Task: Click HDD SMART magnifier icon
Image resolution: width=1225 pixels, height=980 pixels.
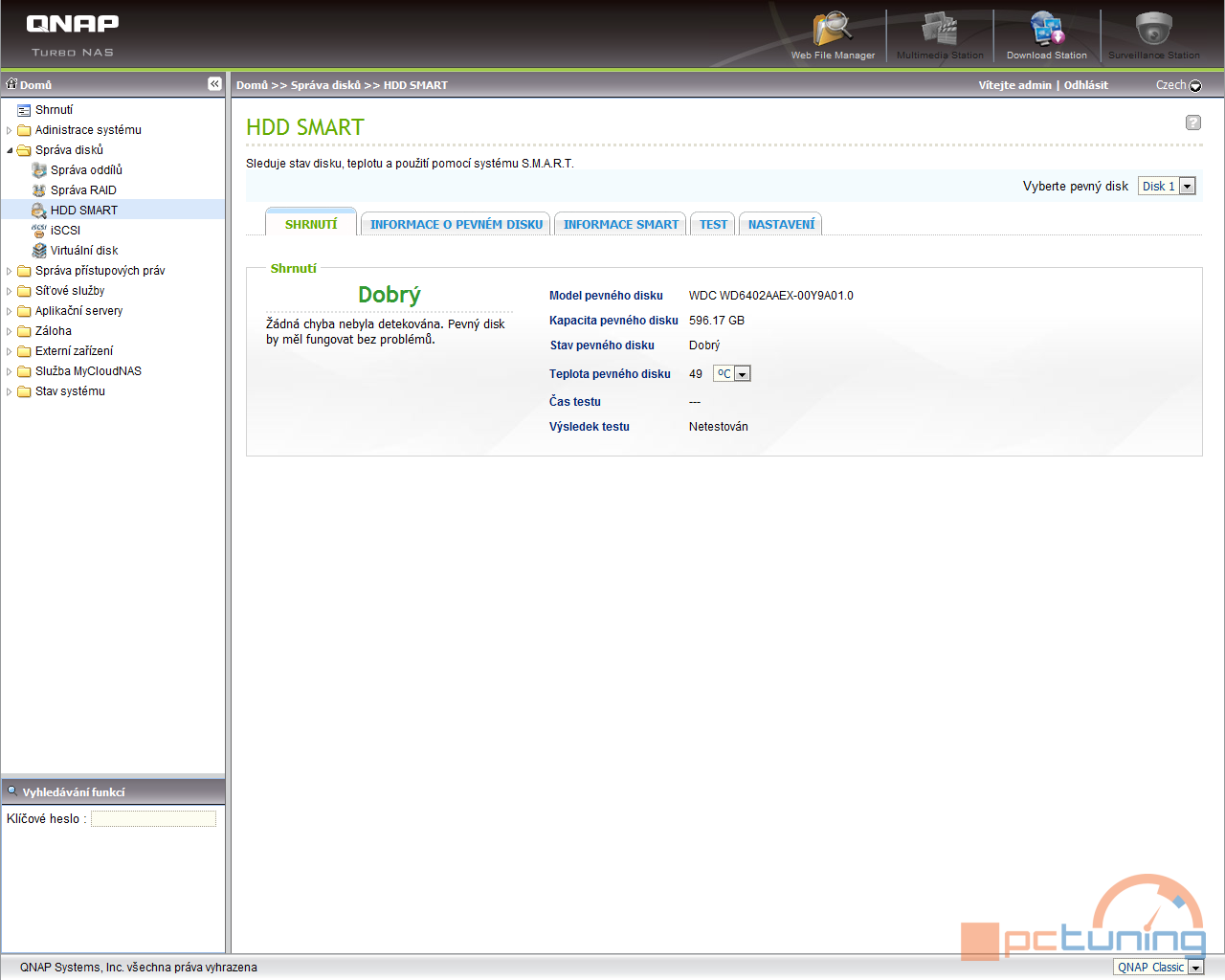Action: pyautogui.click(x=39, y=211)
